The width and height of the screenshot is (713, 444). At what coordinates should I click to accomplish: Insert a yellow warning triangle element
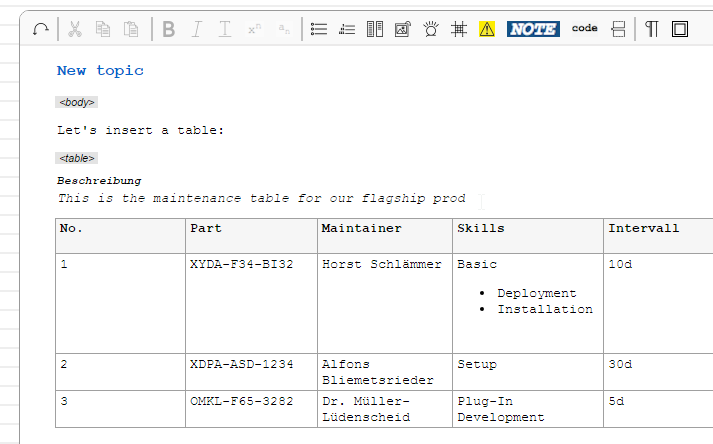point(487,29)
